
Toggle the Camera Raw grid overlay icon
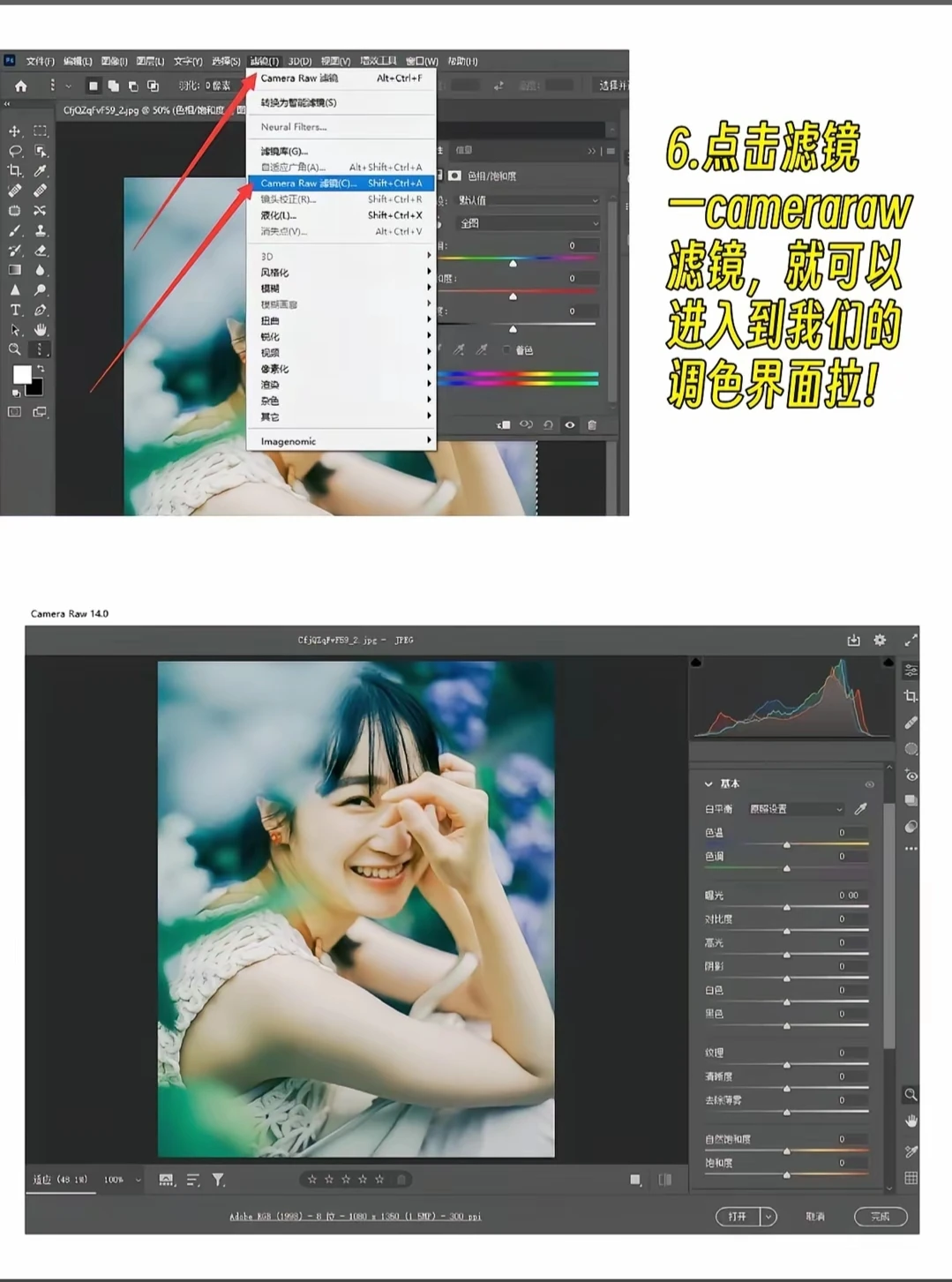(x=911, y=1178)
